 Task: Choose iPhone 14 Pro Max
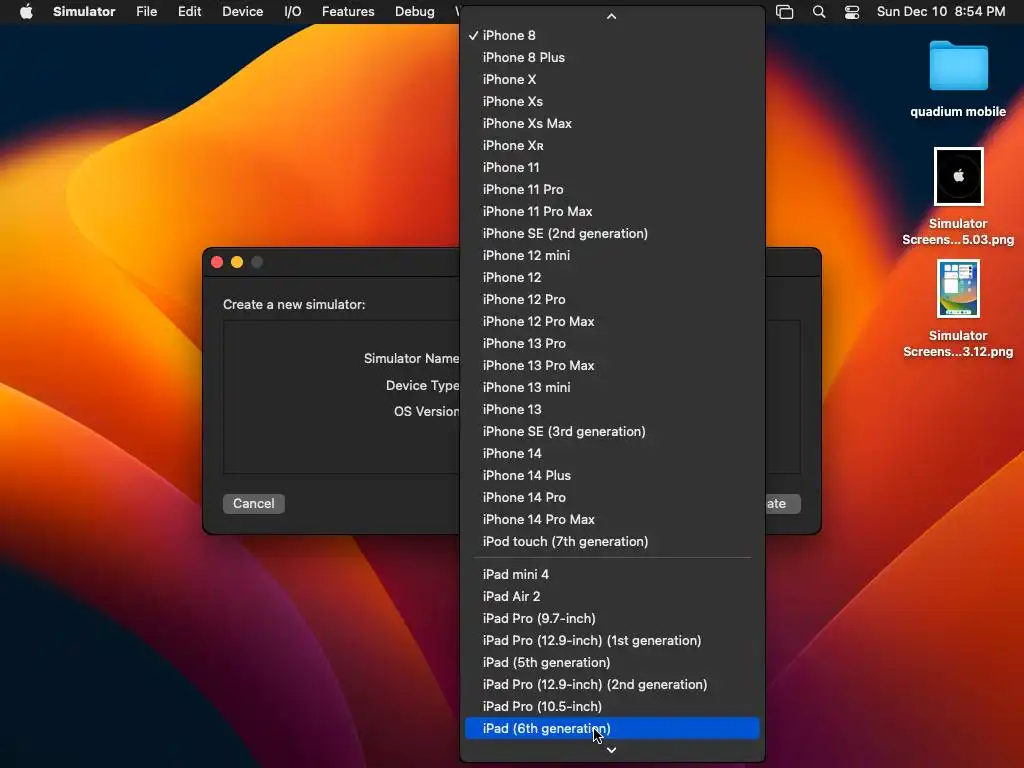(x=612, y=519)
